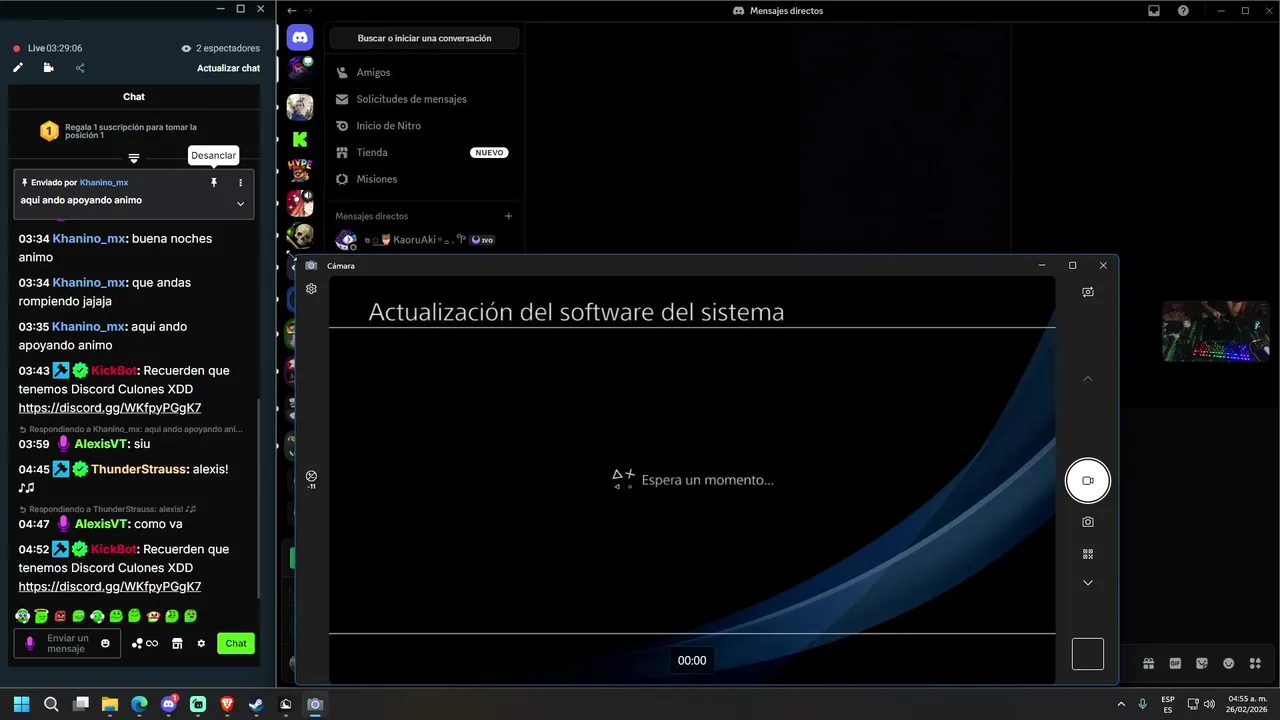Click Actualizar chat
Viewport: 1280px width, 720px height.
(229, 68)
